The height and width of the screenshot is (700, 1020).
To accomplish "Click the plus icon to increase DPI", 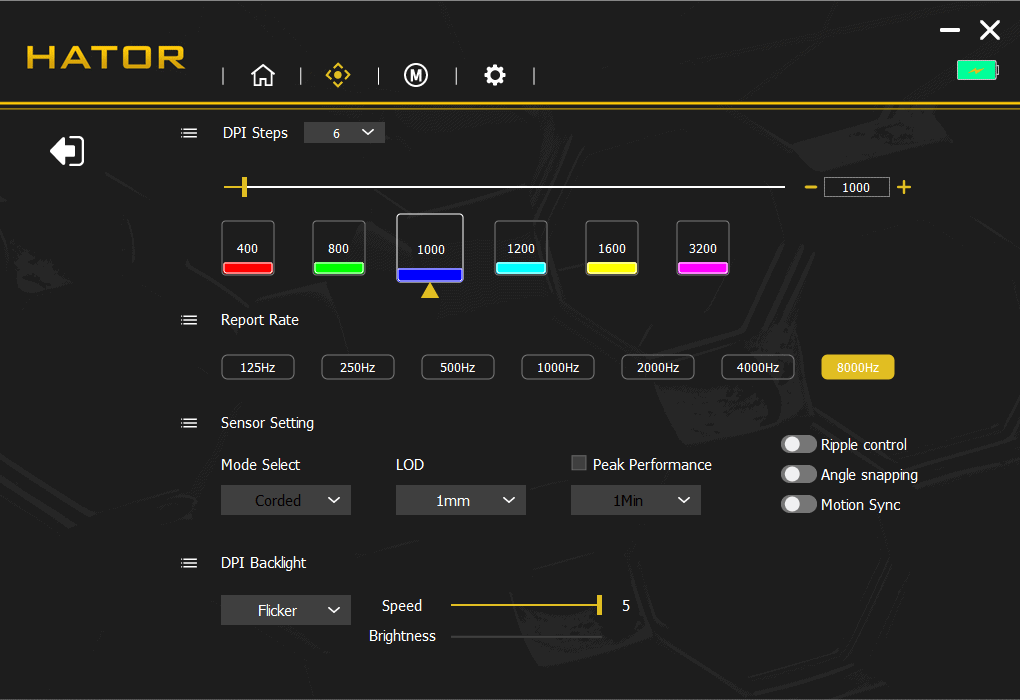I will point(904,187).
